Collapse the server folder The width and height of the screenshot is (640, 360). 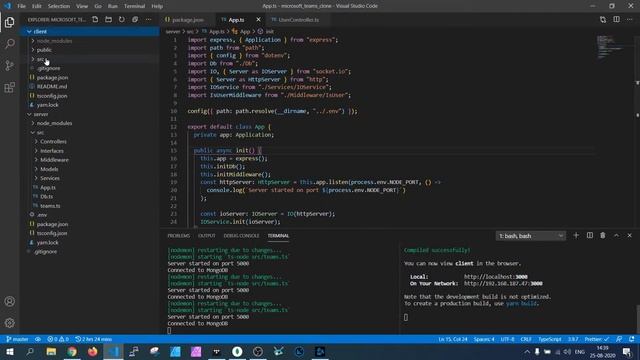coord(90,114)
